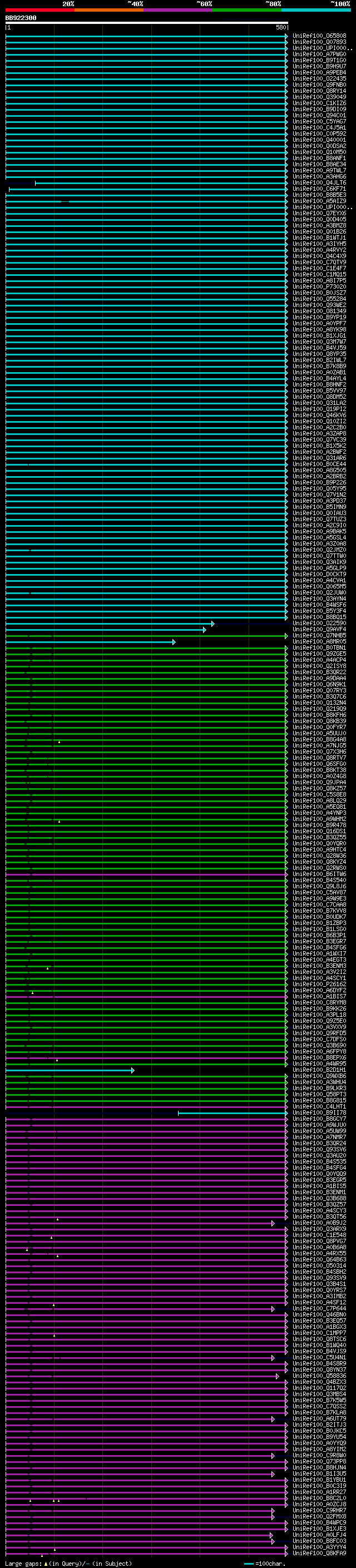This screenshot has height=1568, width=356.
Task: Click the UniRef100_O22435 hit label
Action: pyautogui.click(x=319, y=78)
